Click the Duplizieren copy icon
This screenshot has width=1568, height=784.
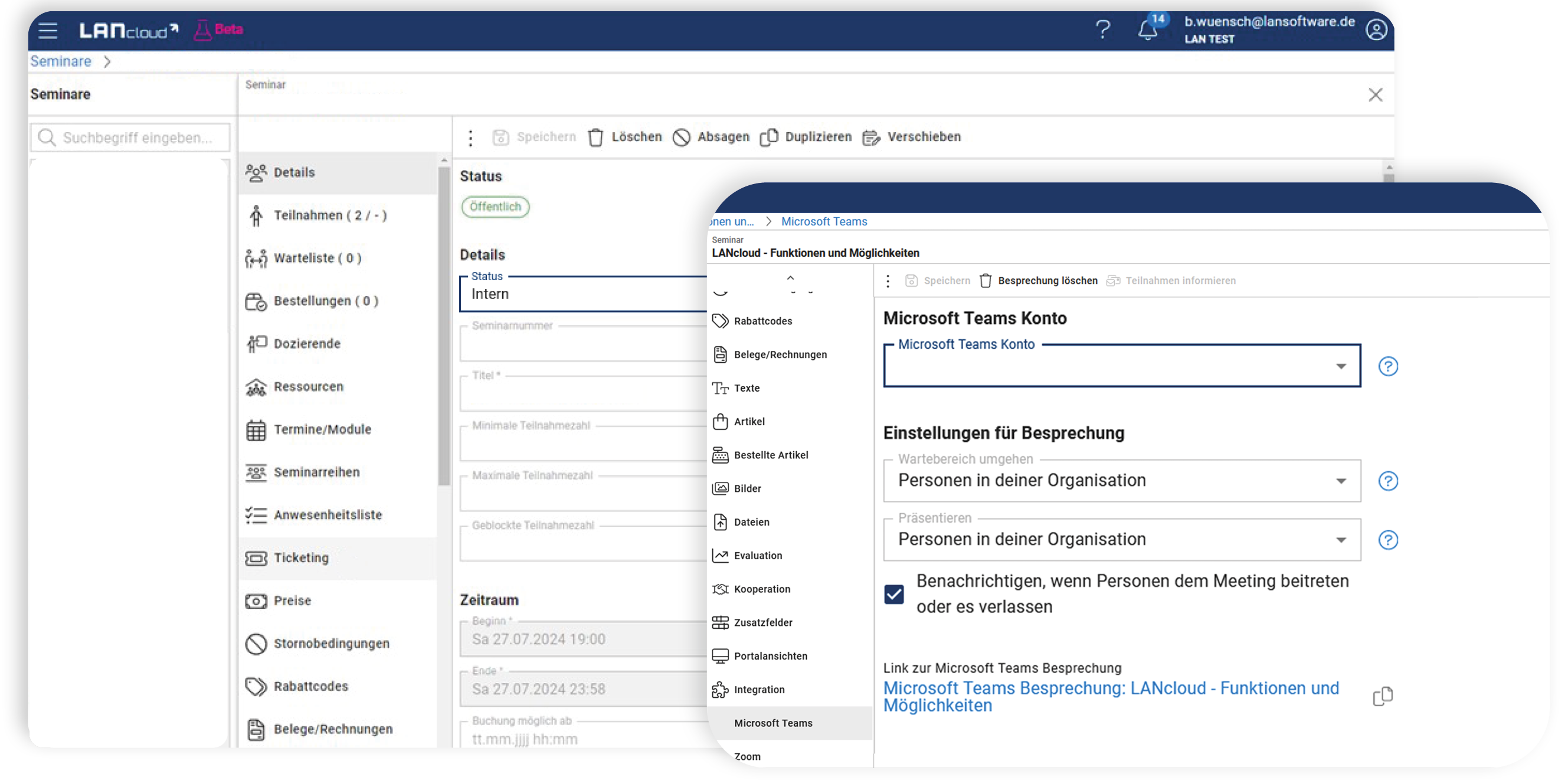coord(769,137)
